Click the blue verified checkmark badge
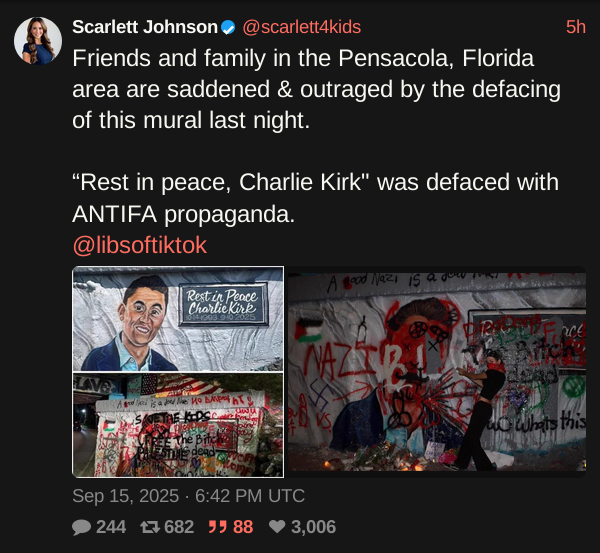The height and width of the screenshot is (553, 600). click(x=228, y=27)
